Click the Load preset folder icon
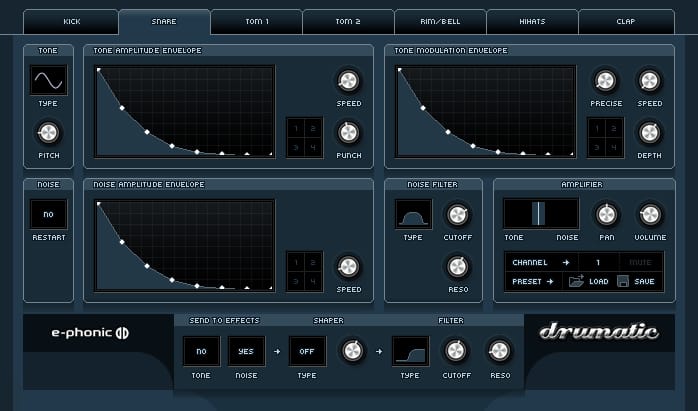The image size is (698, 411). (577, 282)
